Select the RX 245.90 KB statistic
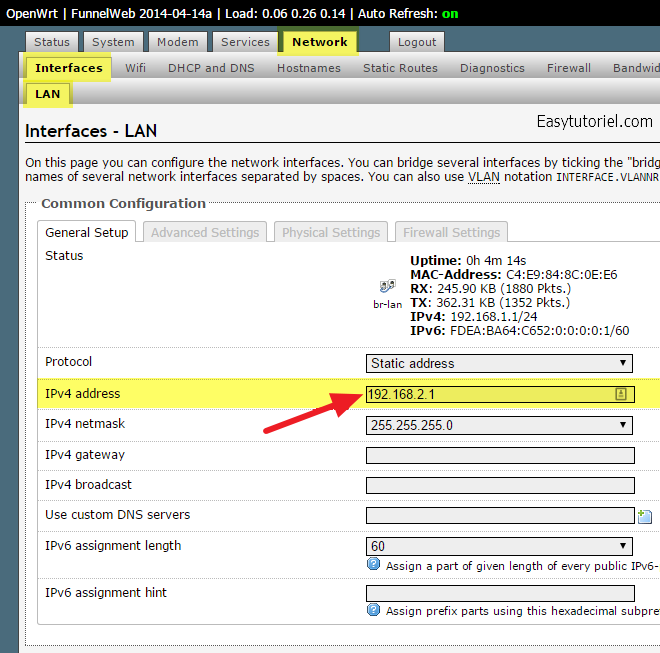This screenshot has height=653, width=660. coord(491,288)
